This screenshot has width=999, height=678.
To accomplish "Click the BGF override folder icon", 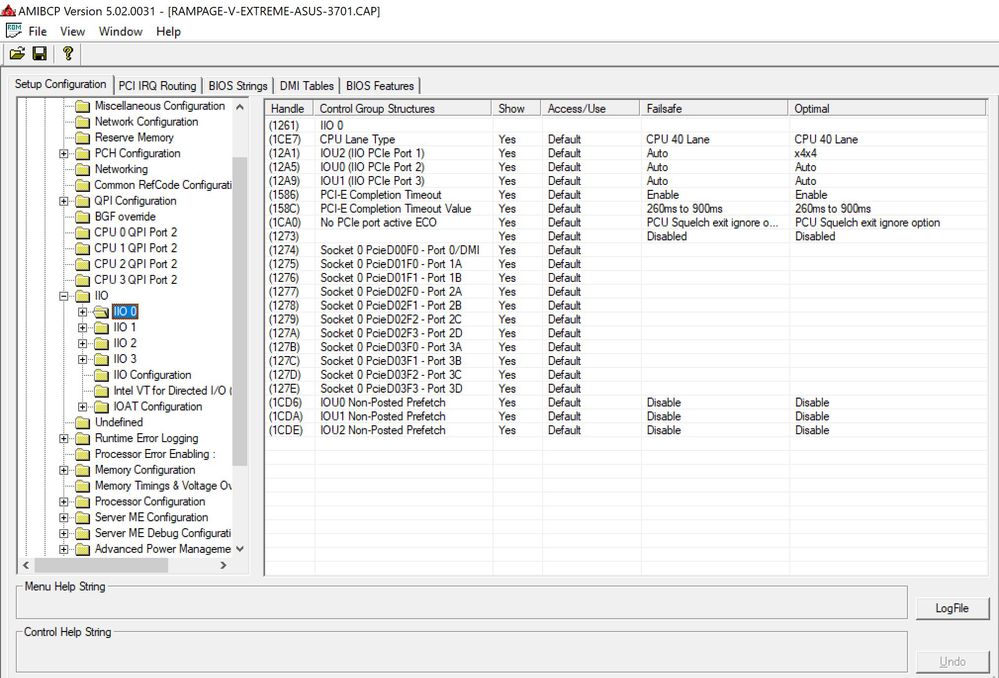I will [82, 217].
